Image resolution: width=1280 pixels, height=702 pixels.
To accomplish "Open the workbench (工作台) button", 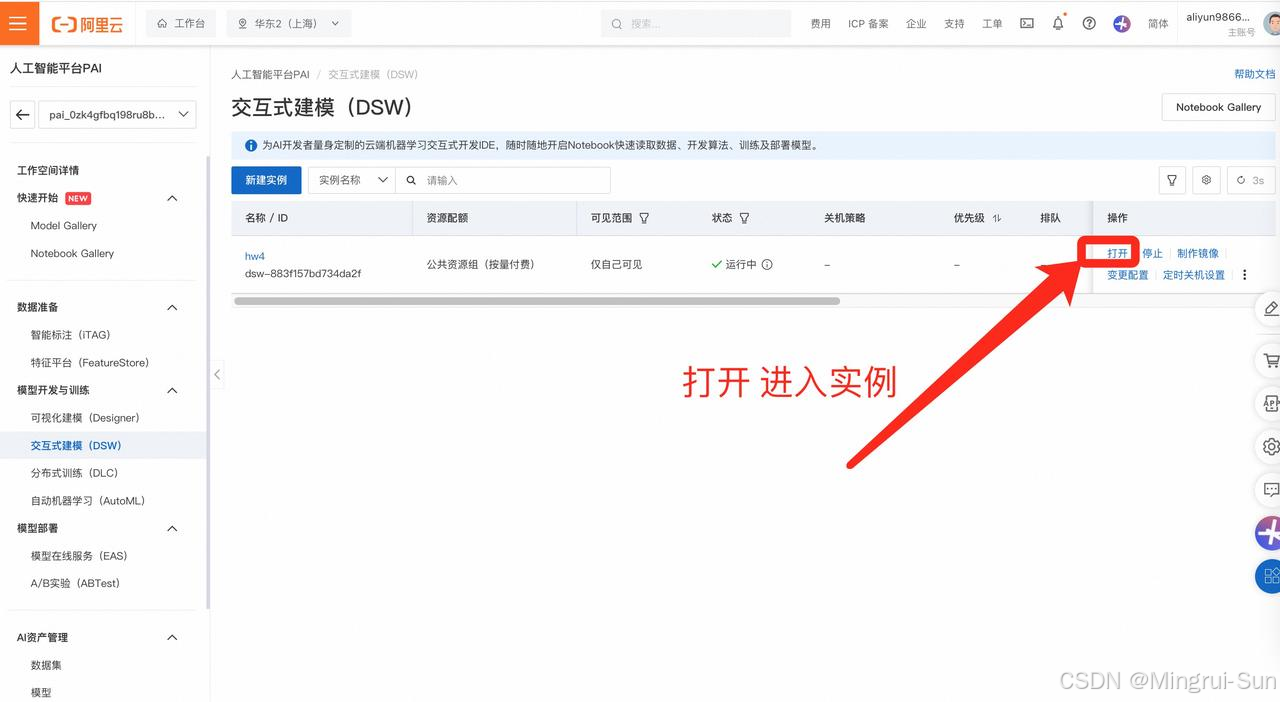I will [x=181, y=23].
